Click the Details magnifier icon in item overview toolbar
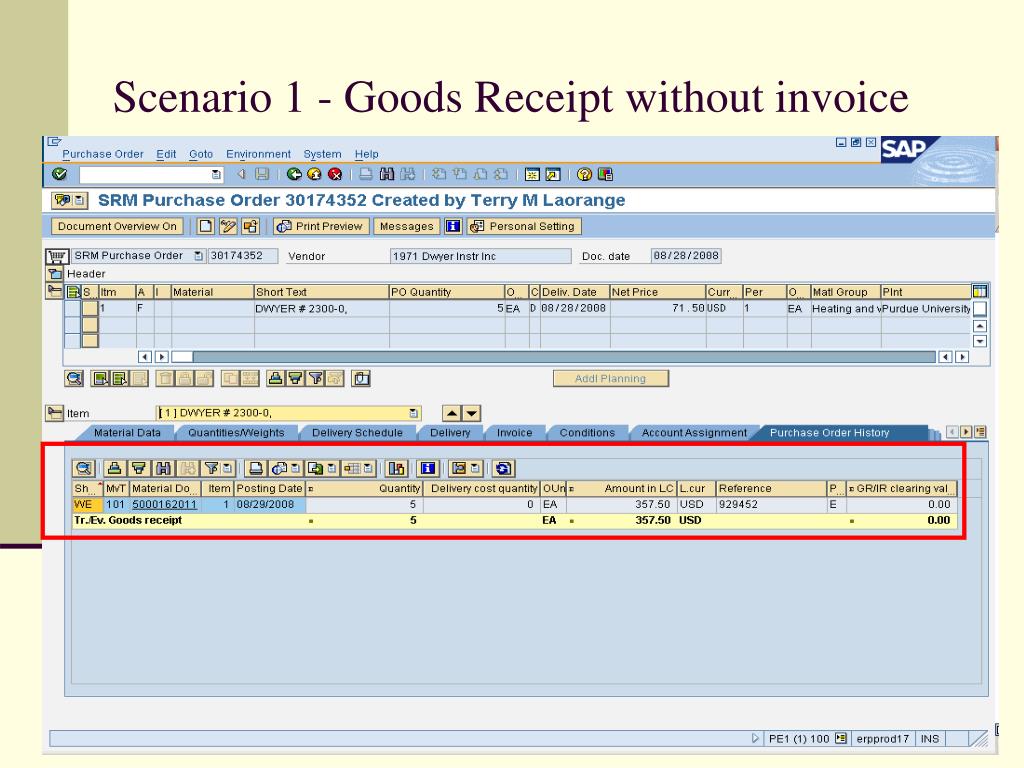 coord(74,378)
